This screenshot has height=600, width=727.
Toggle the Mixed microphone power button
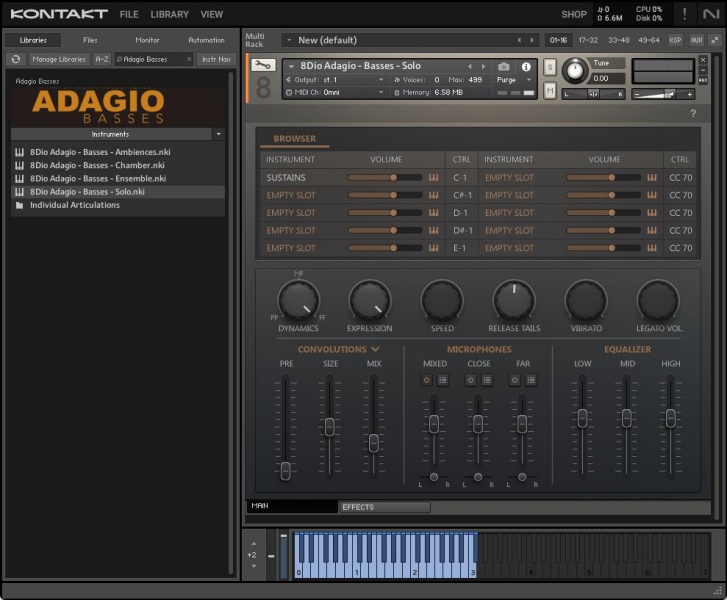click(x=427, y=380)
